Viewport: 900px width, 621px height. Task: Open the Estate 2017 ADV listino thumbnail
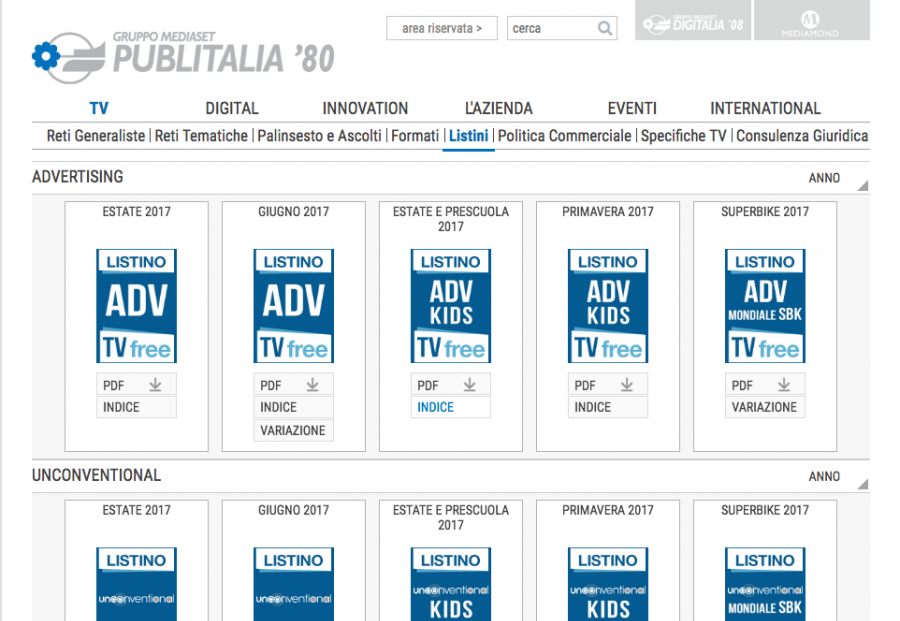(137, 306)
